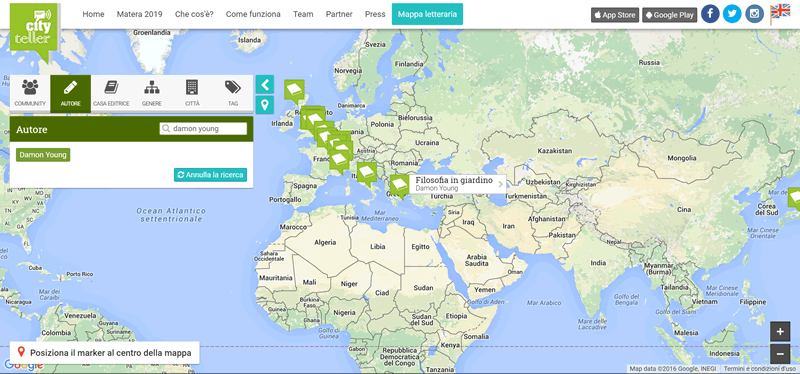The width and height of the screenshot is (800, 374).
Task: Expand the Filosofia in giardino popup arrow
Action: [501, 184]
